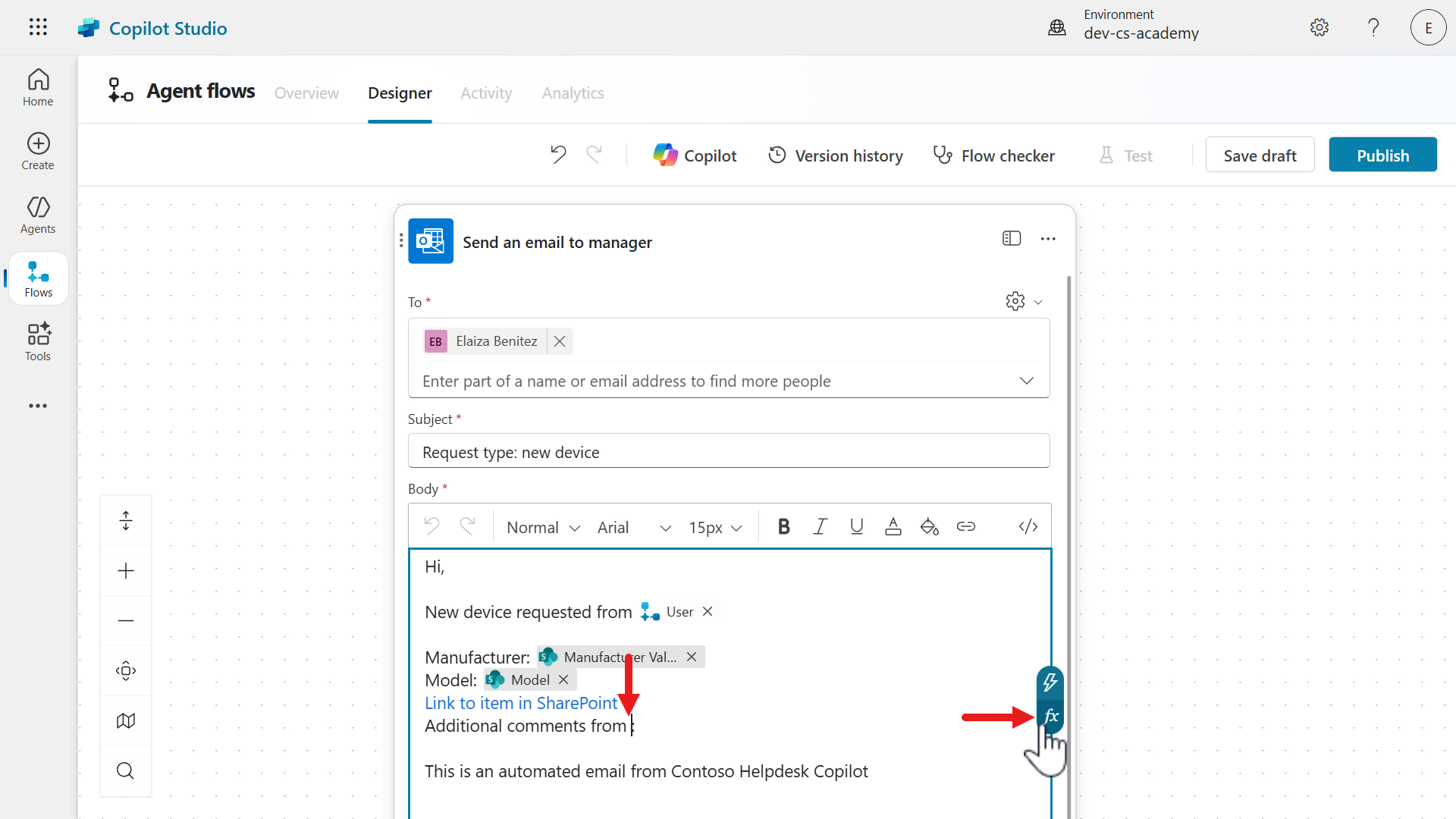This screenshot has height=819, width=1456.
Task: Open the font color tool
Action: point(893,527)
